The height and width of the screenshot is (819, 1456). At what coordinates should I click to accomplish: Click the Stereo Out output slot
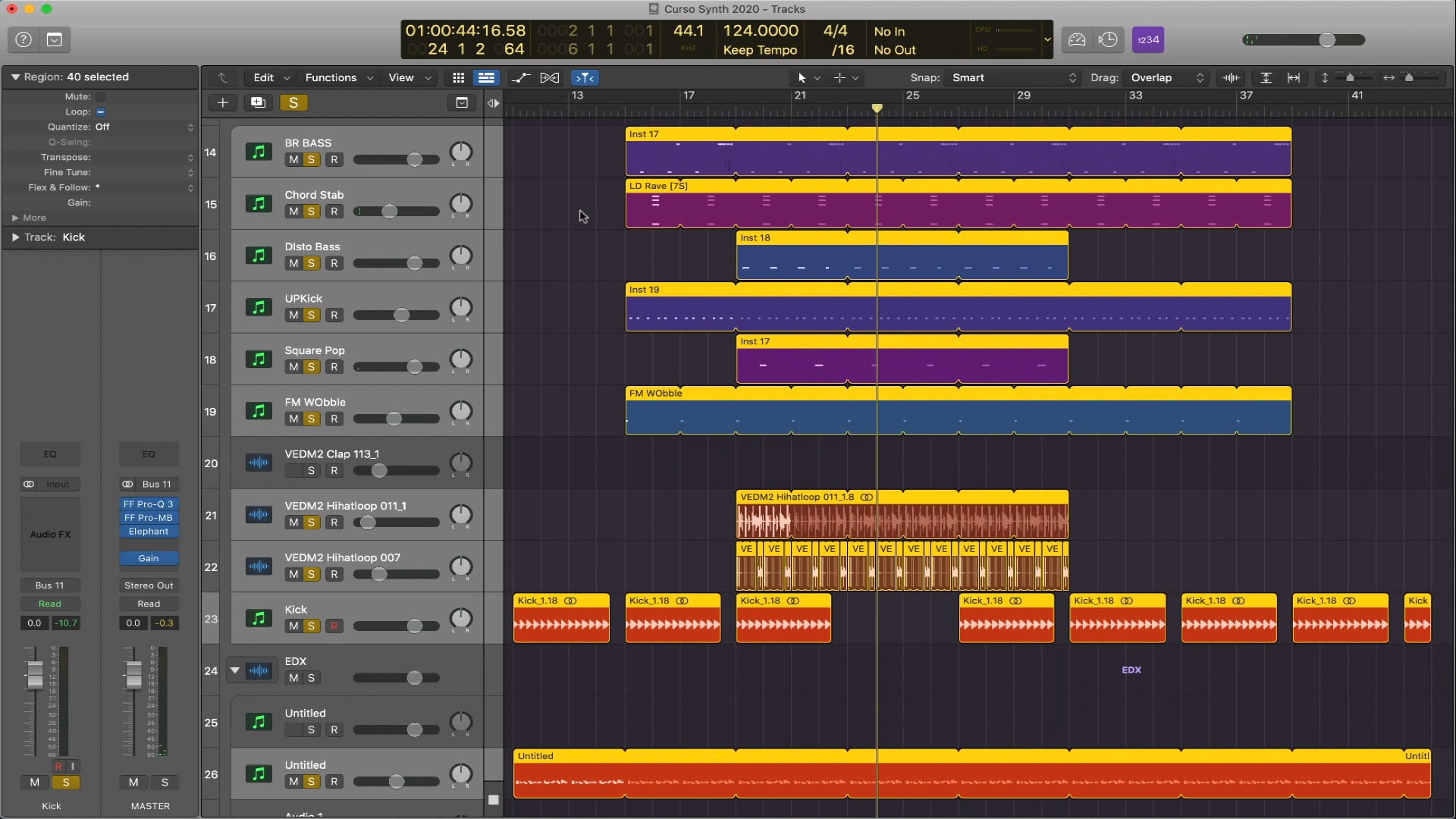coord(149,585)
